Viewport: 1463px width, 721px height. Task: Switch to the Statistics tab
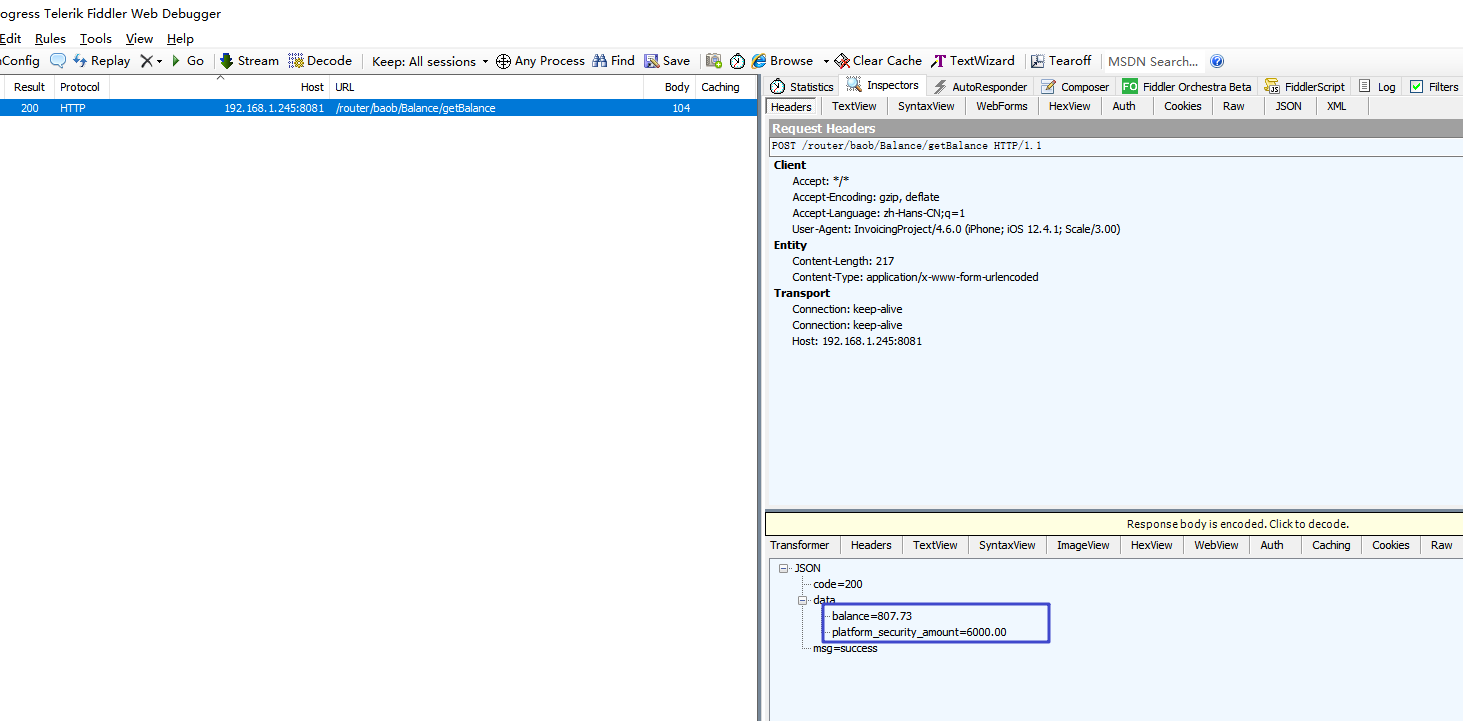pyautogui.click(x=802, y=87)
